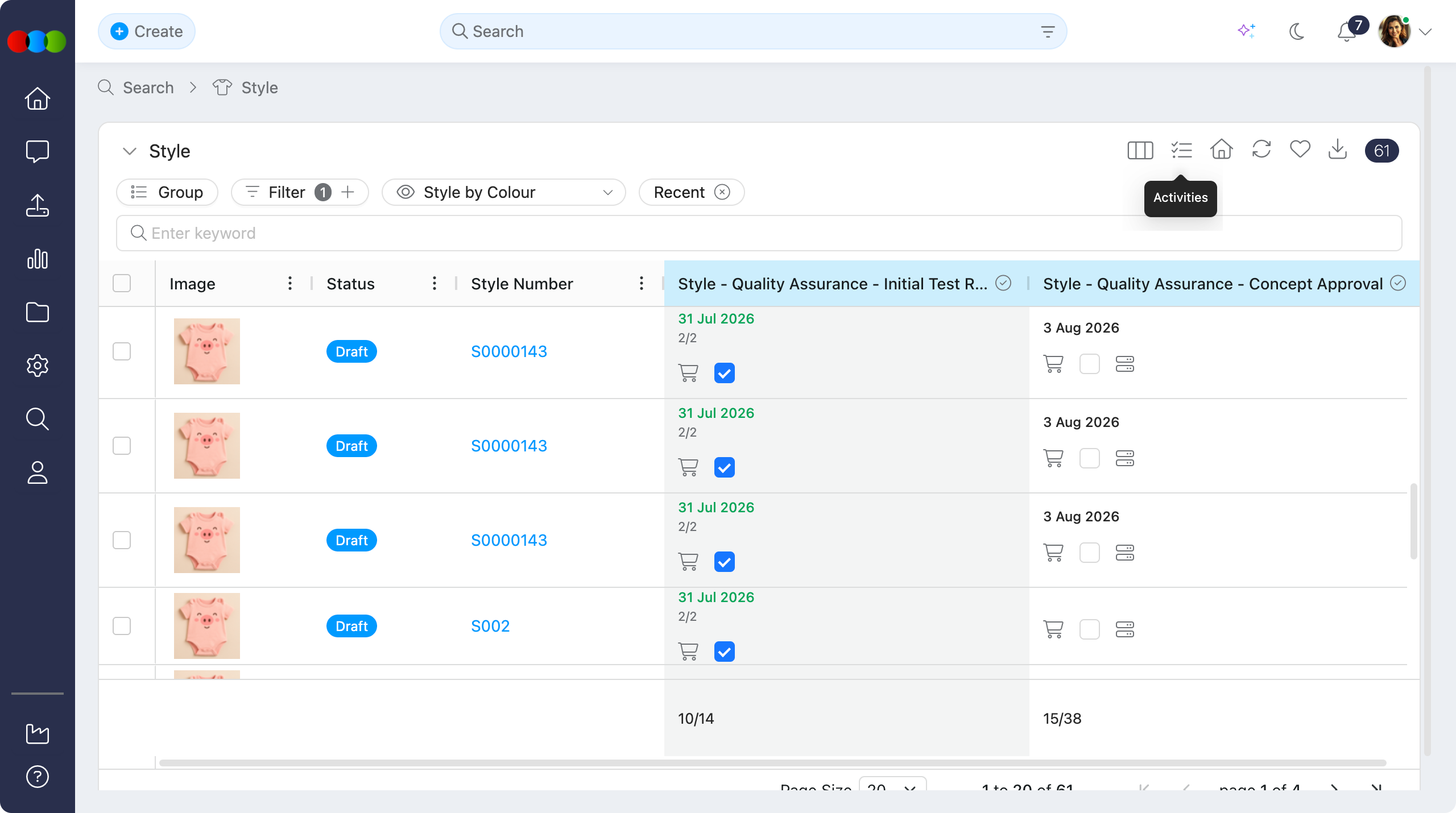Open the Style Number column options menu
Image resolution: width=1456 pixels, height=813 pixels.
click(642, 283)
